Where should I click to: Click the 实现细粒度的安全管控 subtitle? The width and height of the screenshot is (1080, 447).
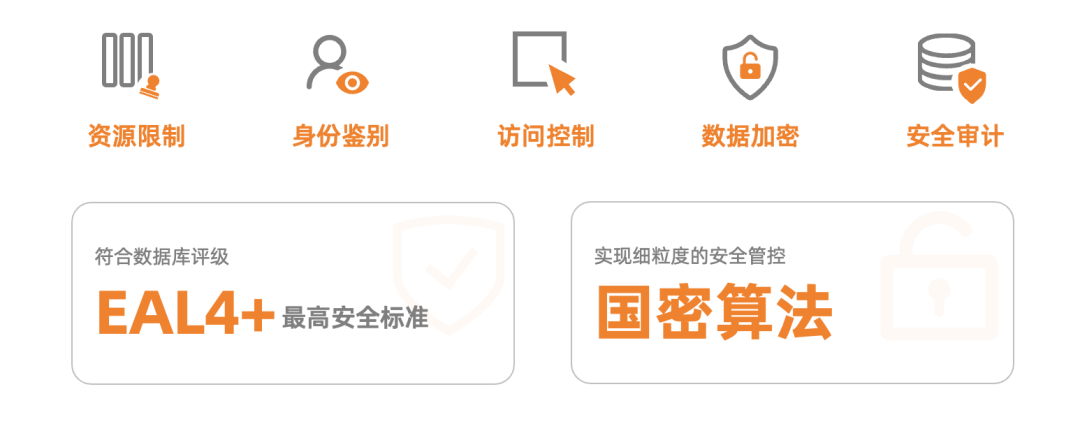pos(689,257)
